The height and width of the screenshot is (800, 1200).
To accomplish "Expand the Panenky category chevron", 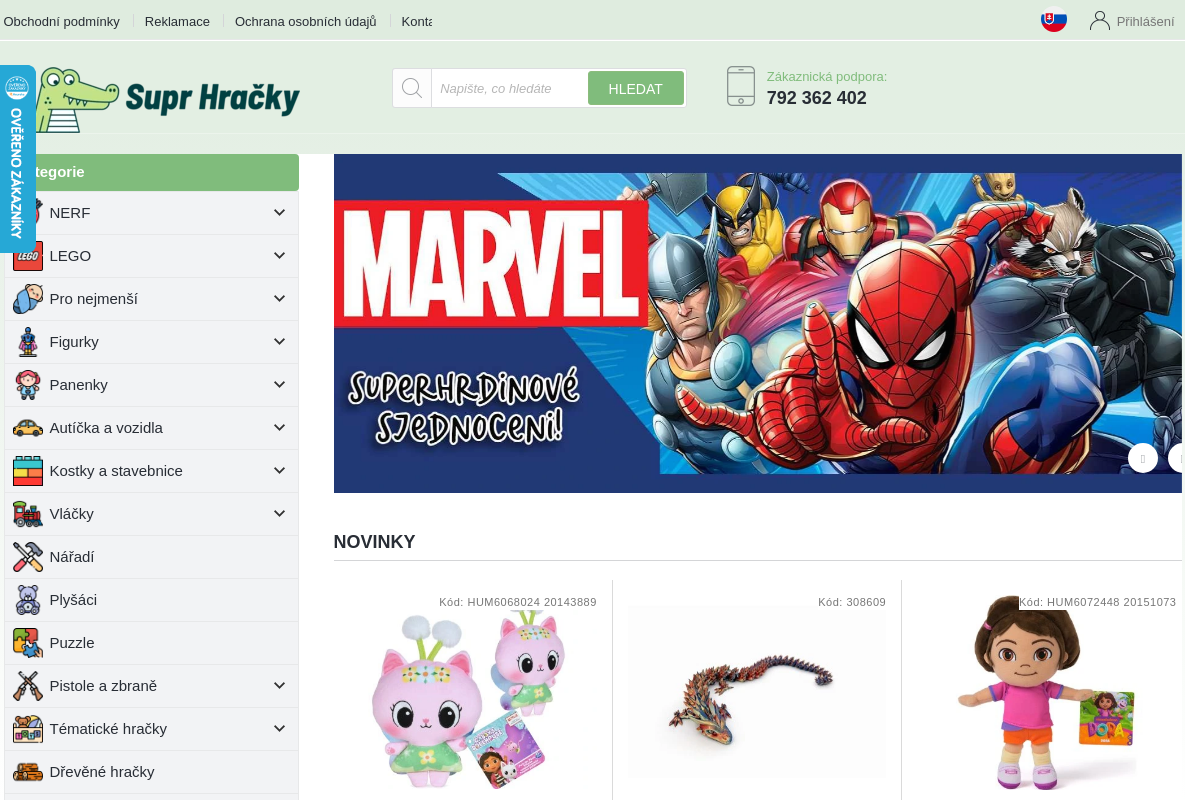I will click(279, 385).
